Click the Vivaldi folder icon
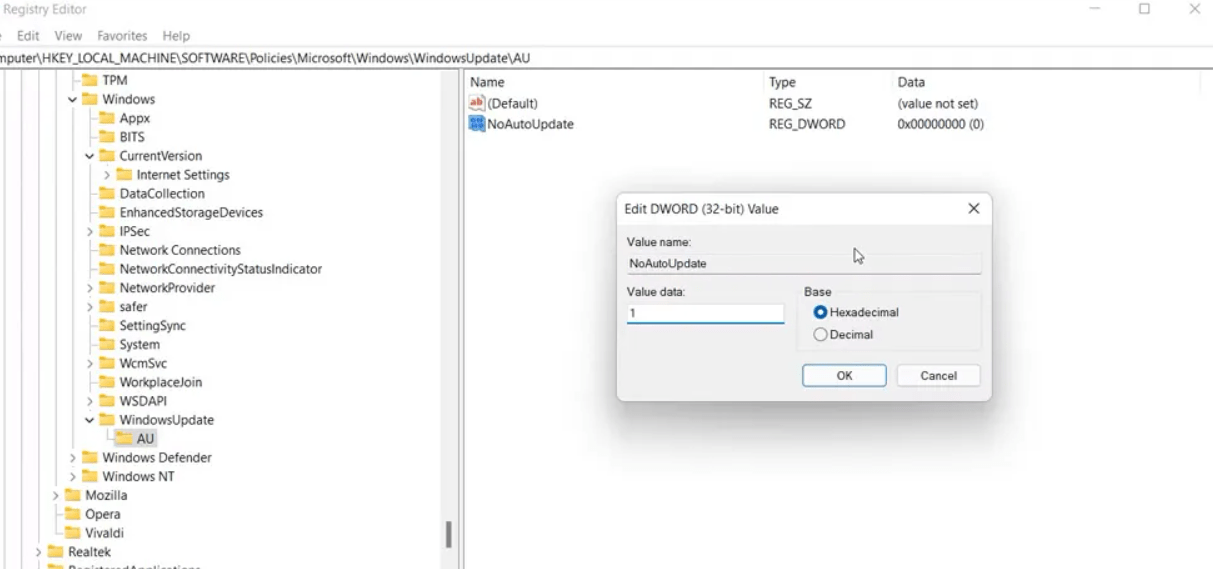Viewport: 1213px width, 569px height. 73,533
